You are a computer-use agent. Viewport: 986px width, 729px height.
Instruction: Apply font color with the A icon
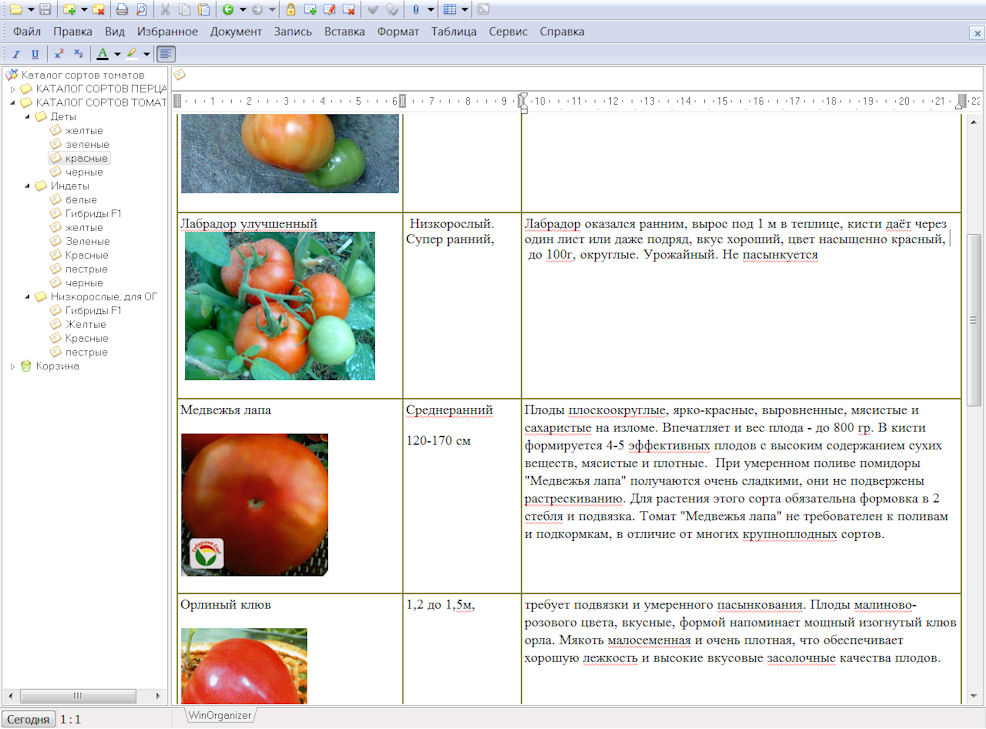(x=102, y=54)
